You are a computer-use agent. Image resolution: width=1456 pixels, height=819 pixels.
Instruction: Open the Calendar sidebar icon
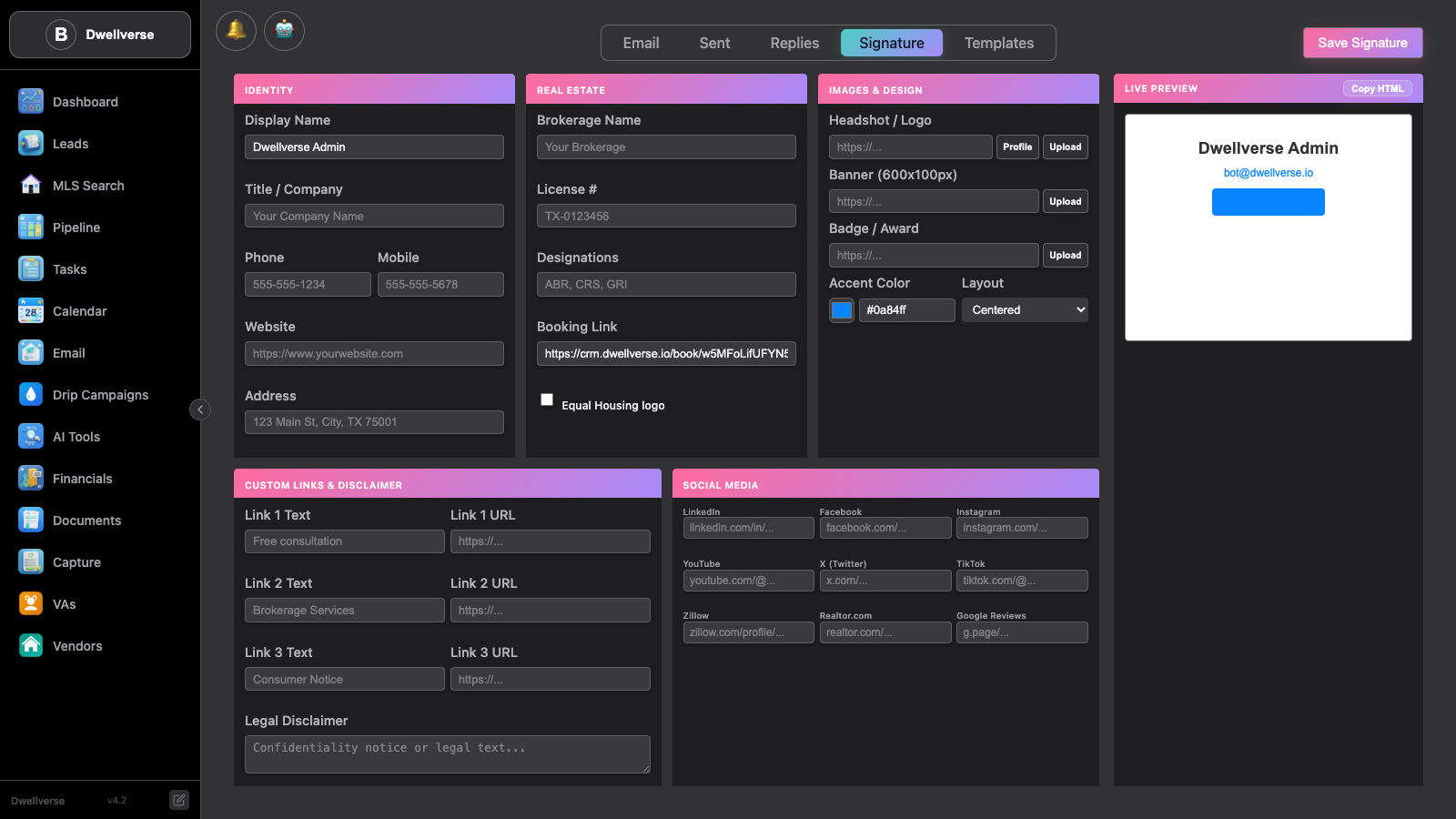pyautogui.click(x=31, y=311)
